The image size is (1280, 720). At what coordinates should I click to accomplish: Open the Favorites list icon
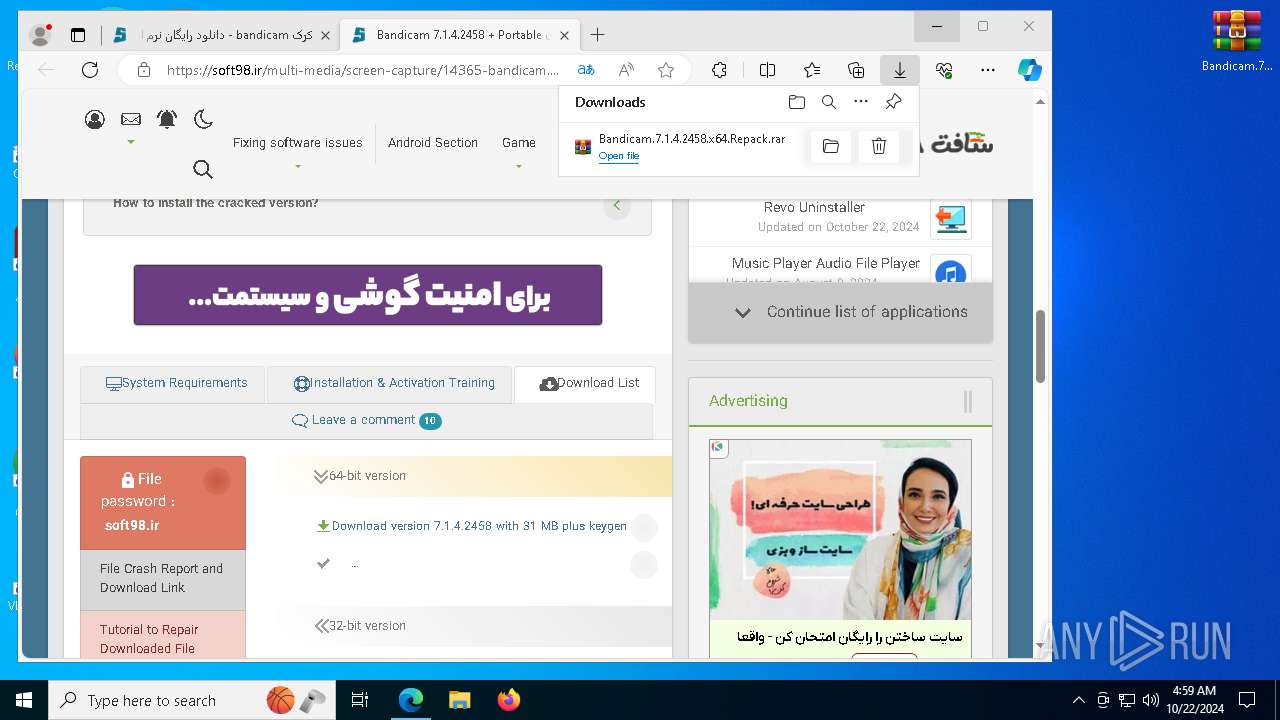click(x=812, y=70)
